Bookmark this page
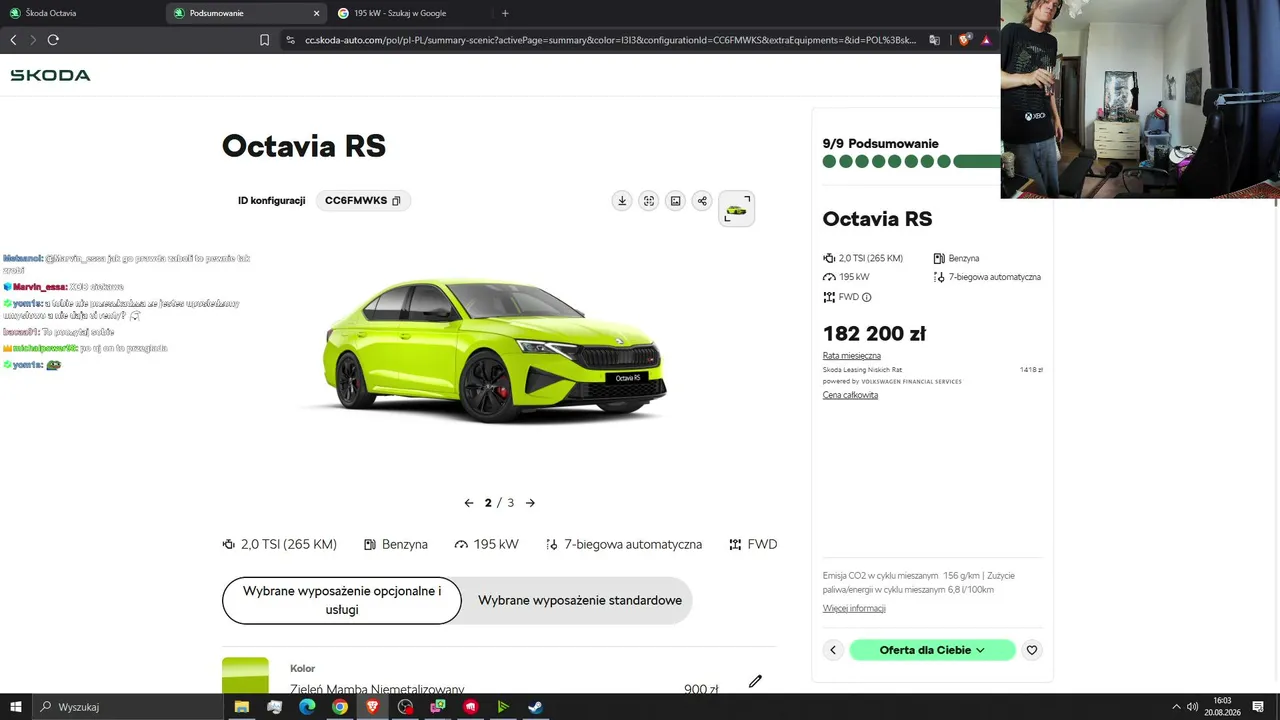 tap(264, 40)
